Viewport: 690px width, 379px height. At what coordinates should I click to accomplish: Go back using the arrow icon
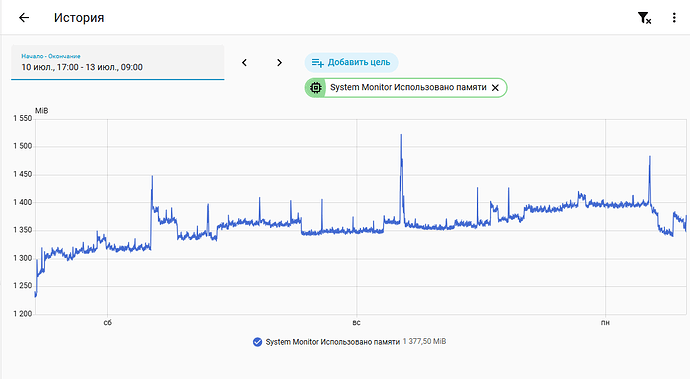(24, 18)
